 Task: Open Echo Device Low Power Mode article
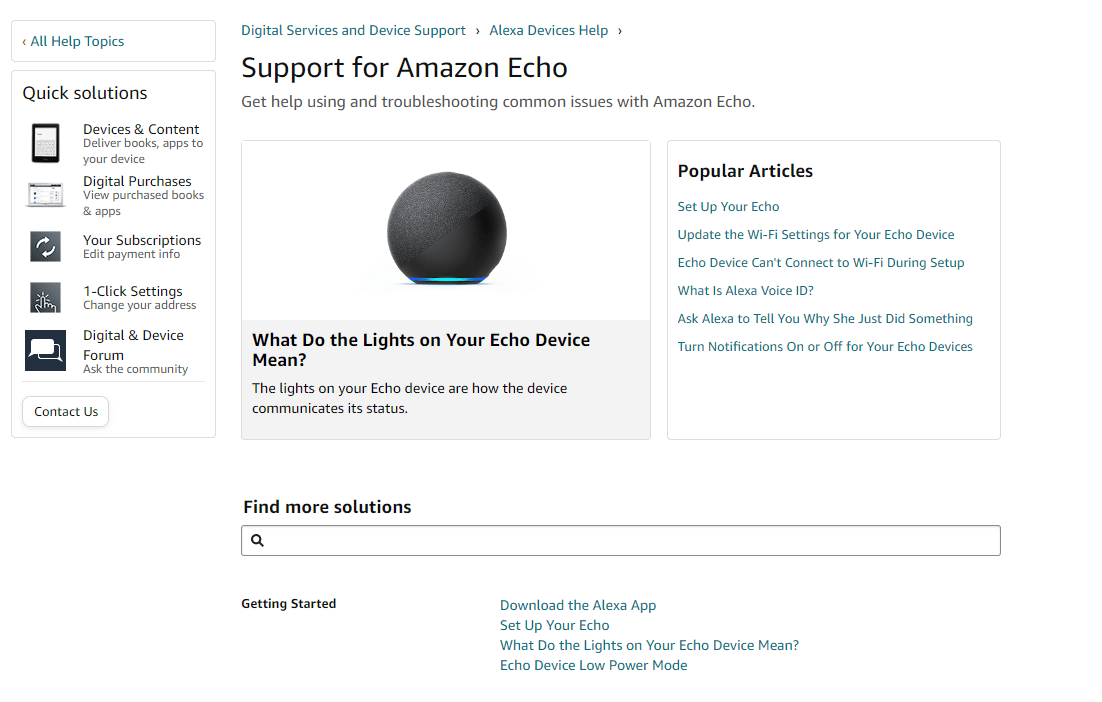pos(593,665)
